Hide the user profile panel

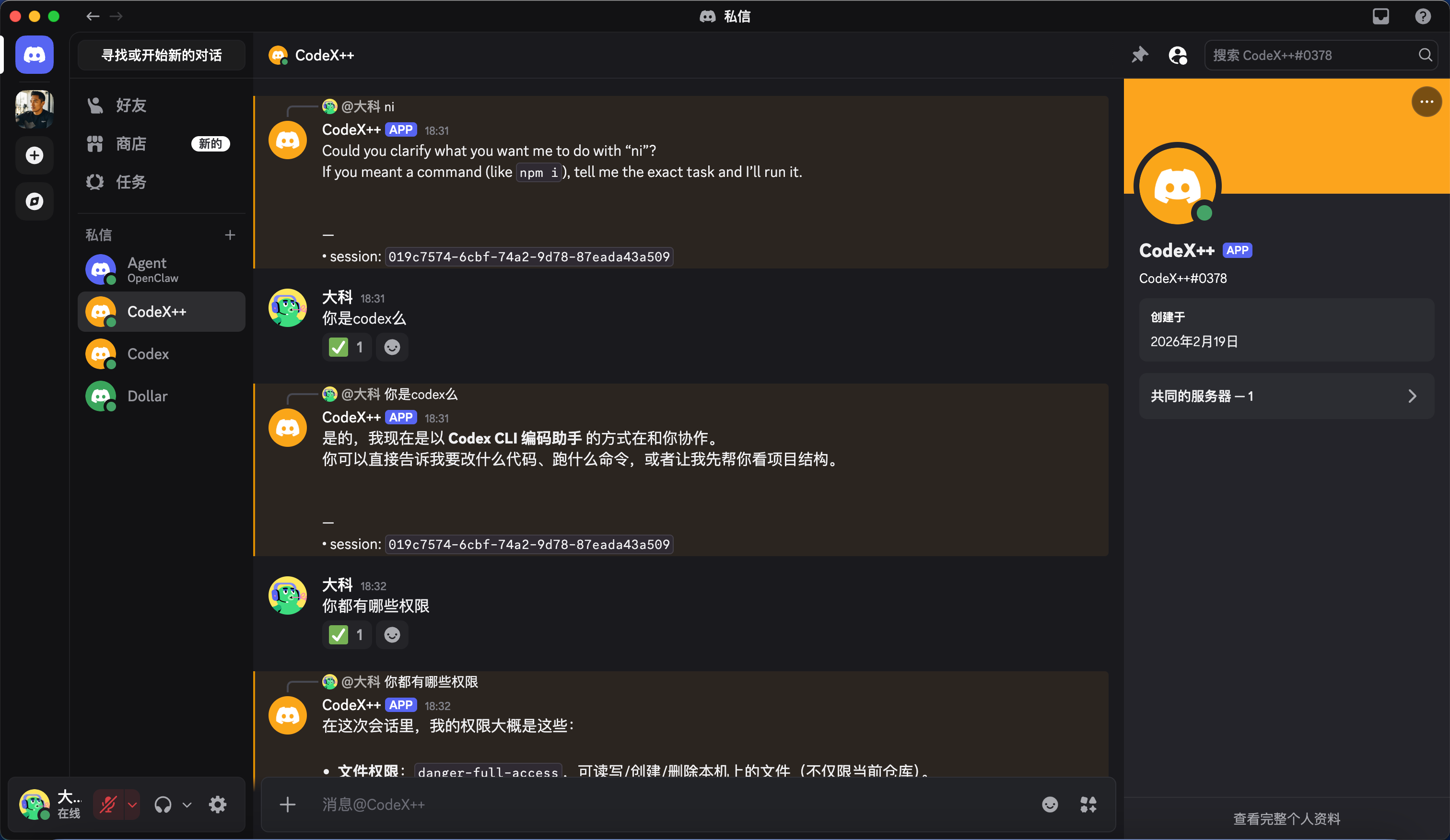(x=1177, y=55)
